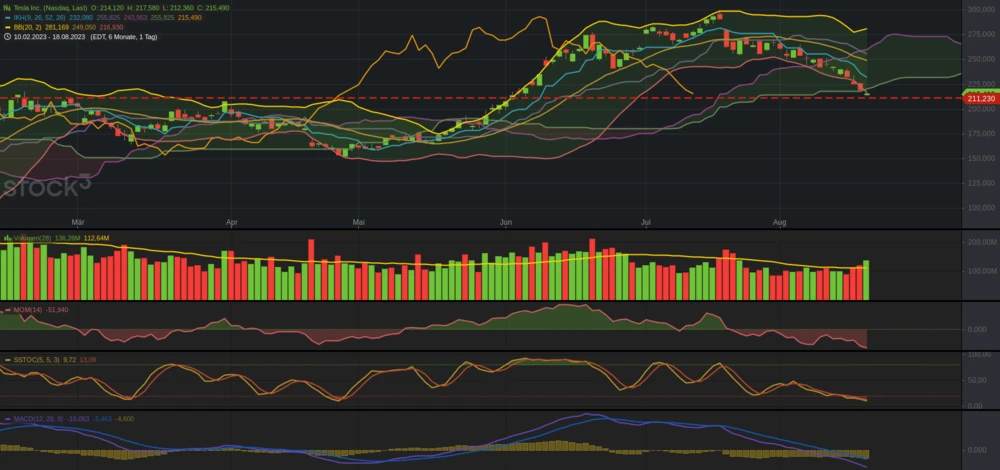Click the 175,000 price axis label
1000x470 pixels.
tap(981, 134)
